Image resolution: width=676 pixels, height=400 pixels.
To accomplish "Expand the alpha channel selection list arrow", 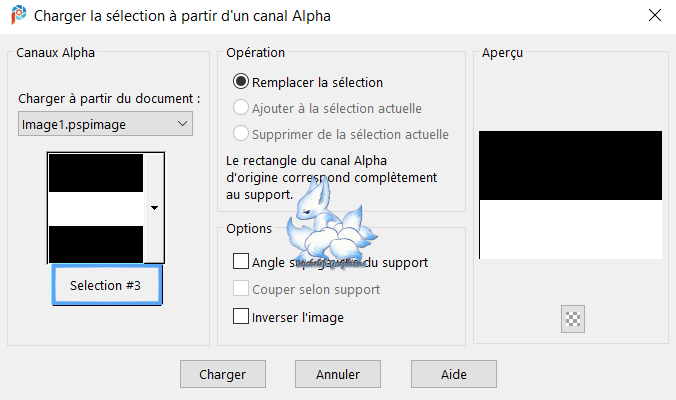I will [x=154, y=208].
